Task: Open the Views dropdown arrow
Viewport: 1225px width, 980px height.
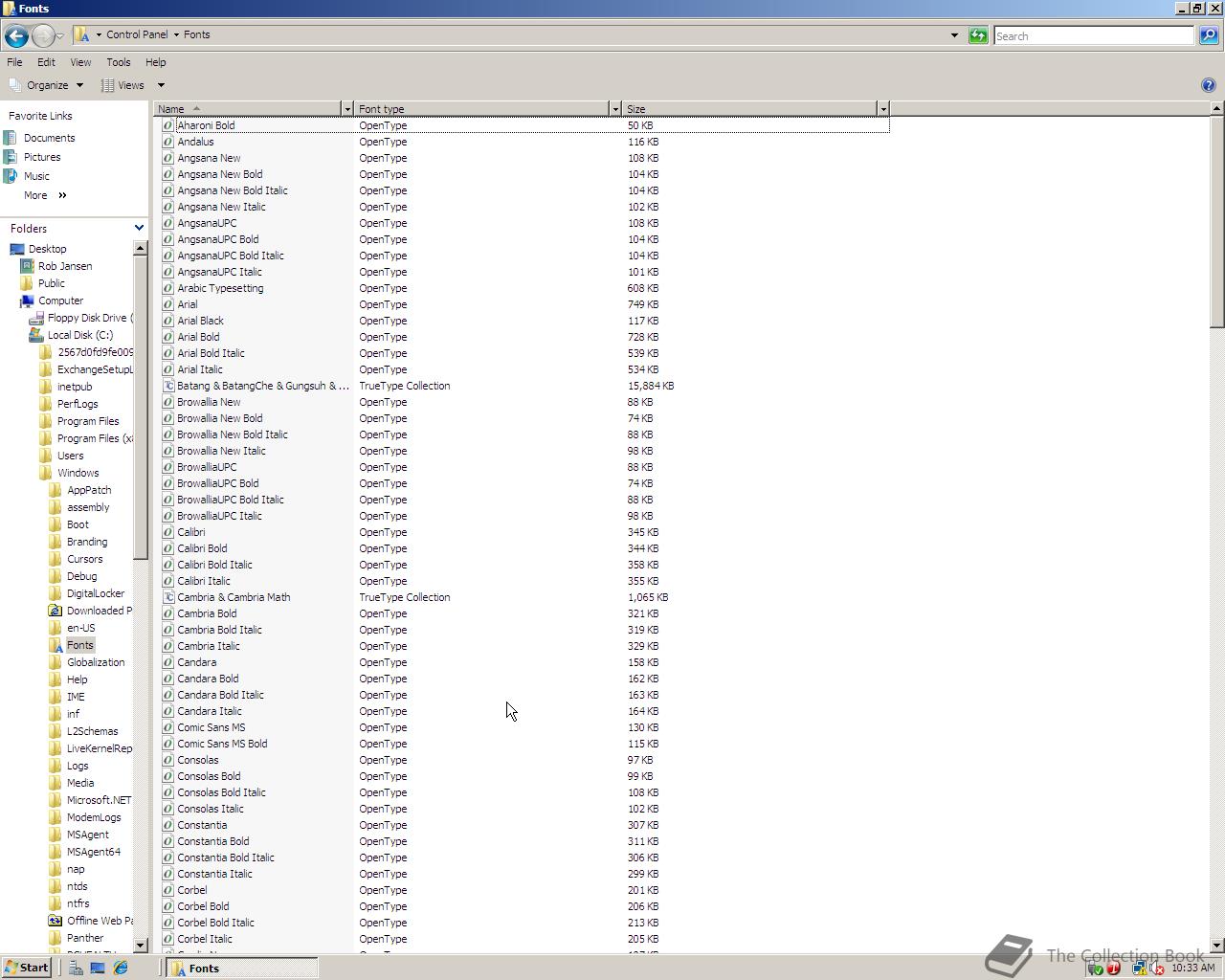Action: point(161,85)
